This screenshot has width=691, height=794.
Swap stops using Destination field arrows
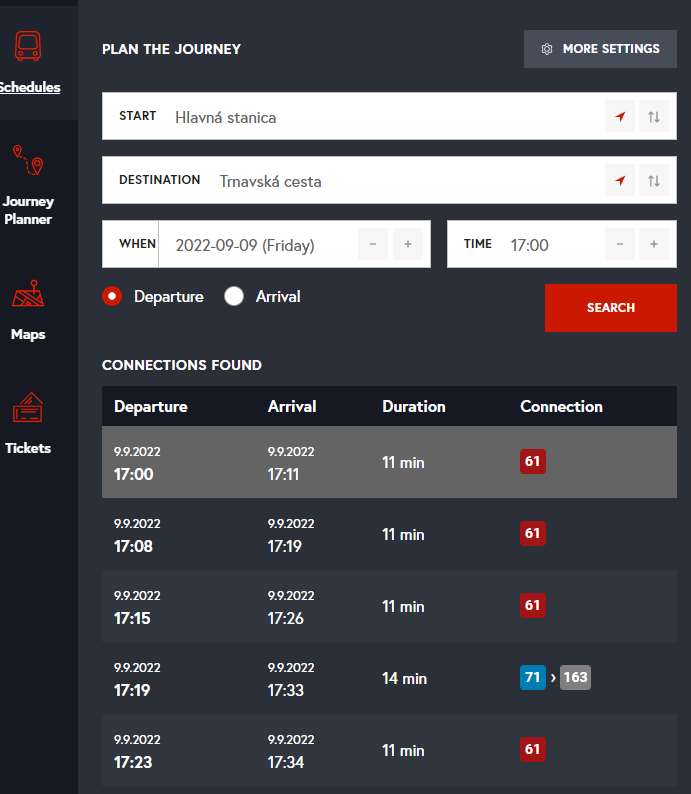click(x=654, y=181)
